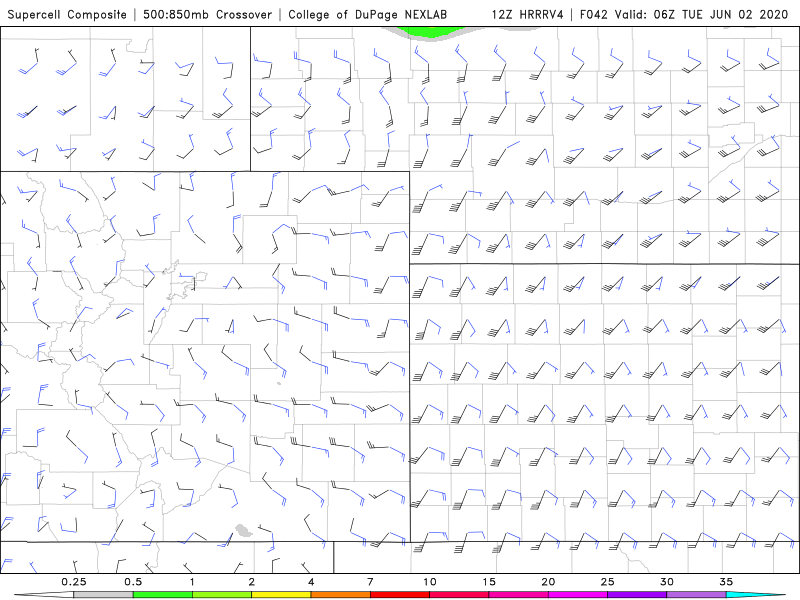This screenshot has width=800, height=600.
Task: Click the orange 4-7 color bar segment
Action: (340, 595)
